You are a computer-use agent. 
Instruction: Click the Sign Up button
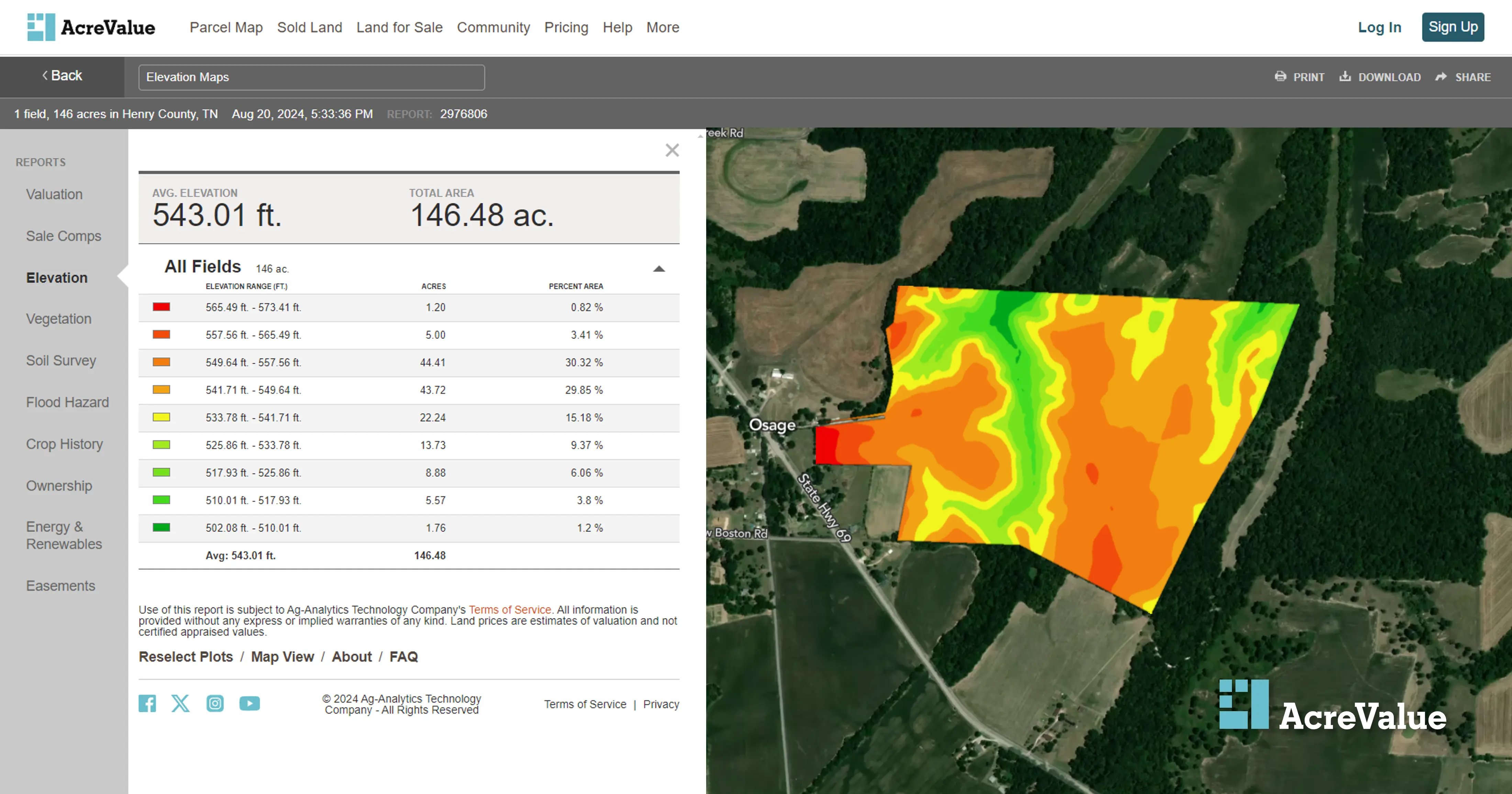click(1453, 27)
